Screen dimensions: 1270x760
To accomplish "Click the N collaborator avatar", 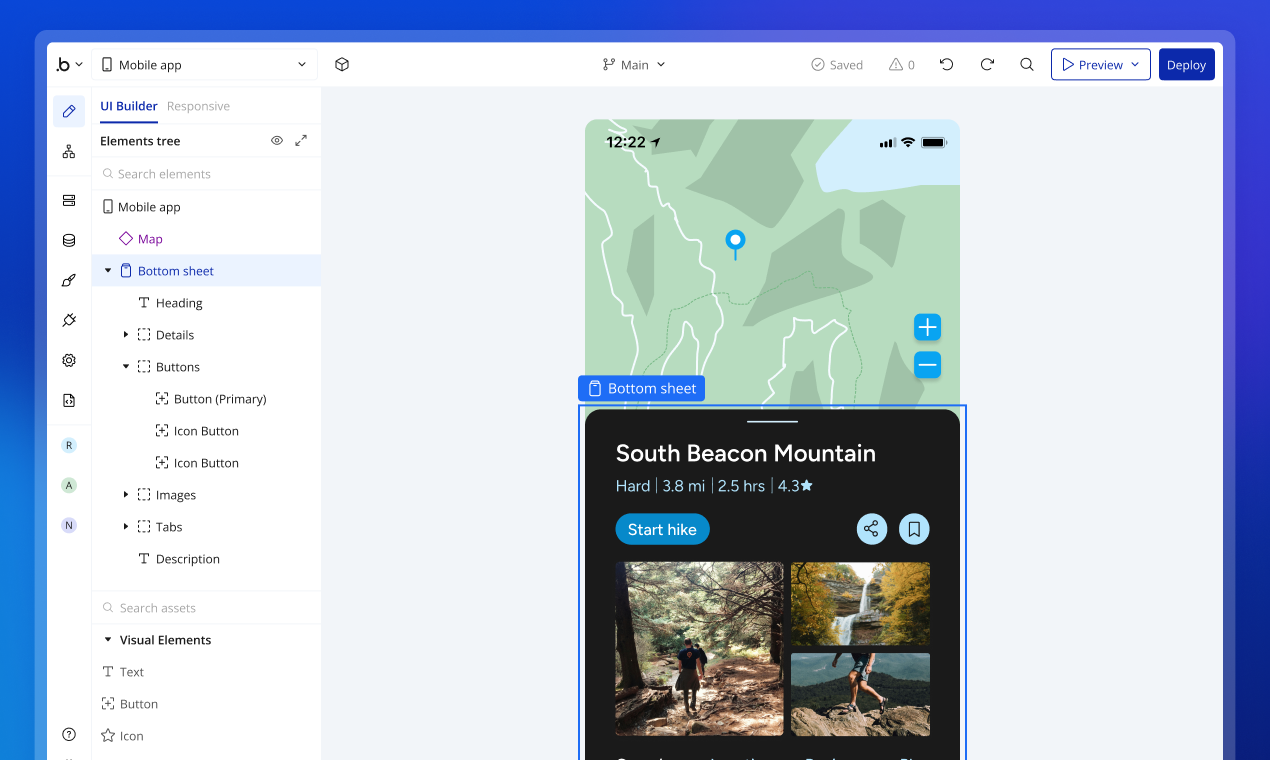I will pos(69,525).
